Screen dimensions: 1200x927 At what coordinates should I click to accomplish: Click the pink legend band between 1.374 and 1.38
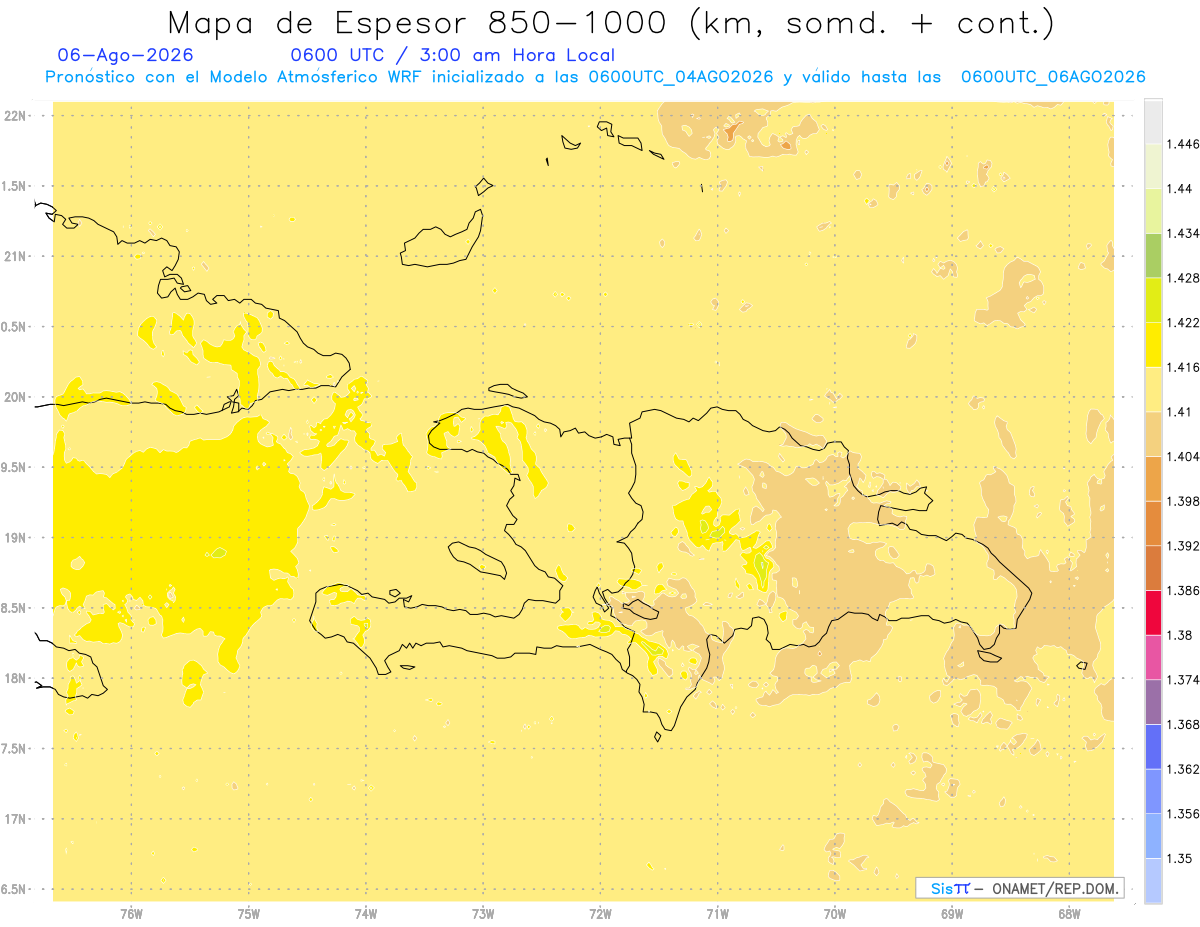(1153, 657)
